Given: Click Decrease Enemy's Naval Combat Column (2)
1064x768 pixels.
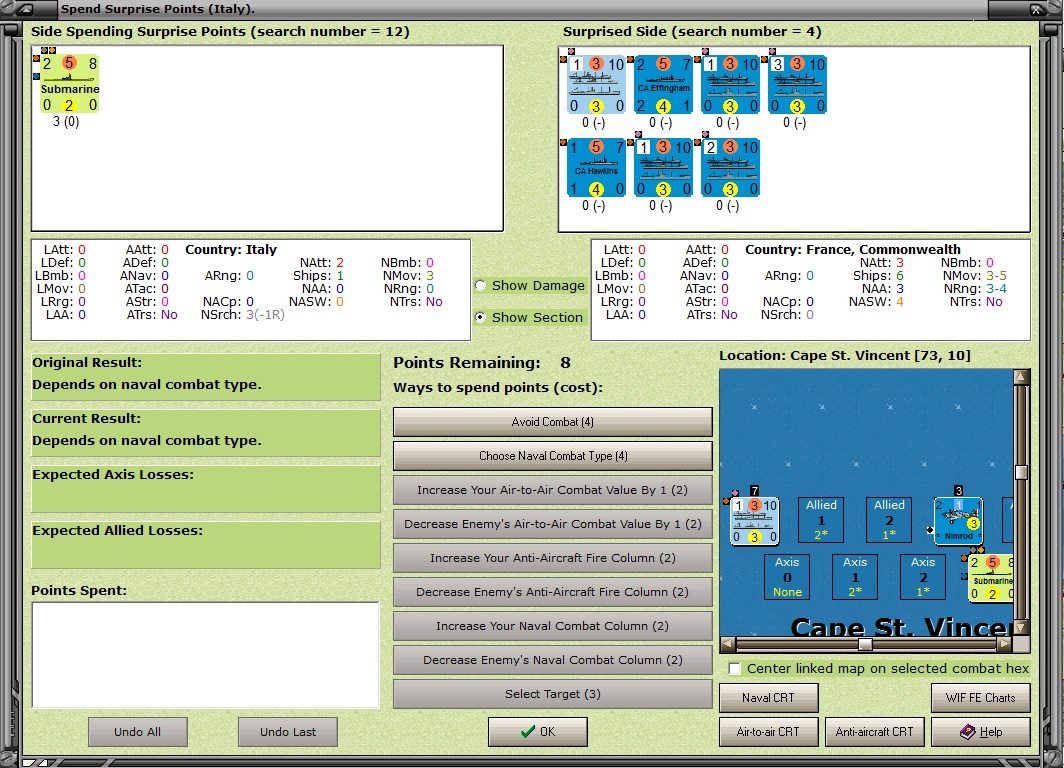Looking at the screenshot, I should coord(552,659).
